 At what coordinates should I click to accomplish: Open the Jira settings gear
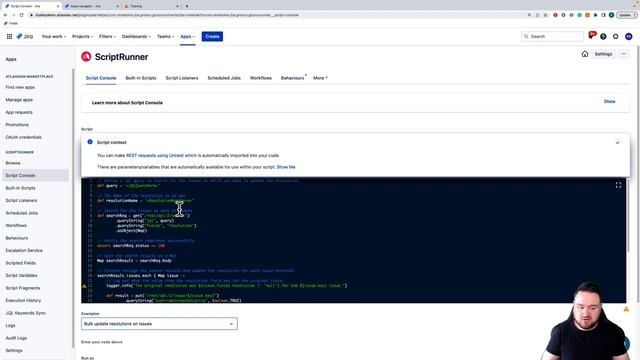[x=616, y=36]
